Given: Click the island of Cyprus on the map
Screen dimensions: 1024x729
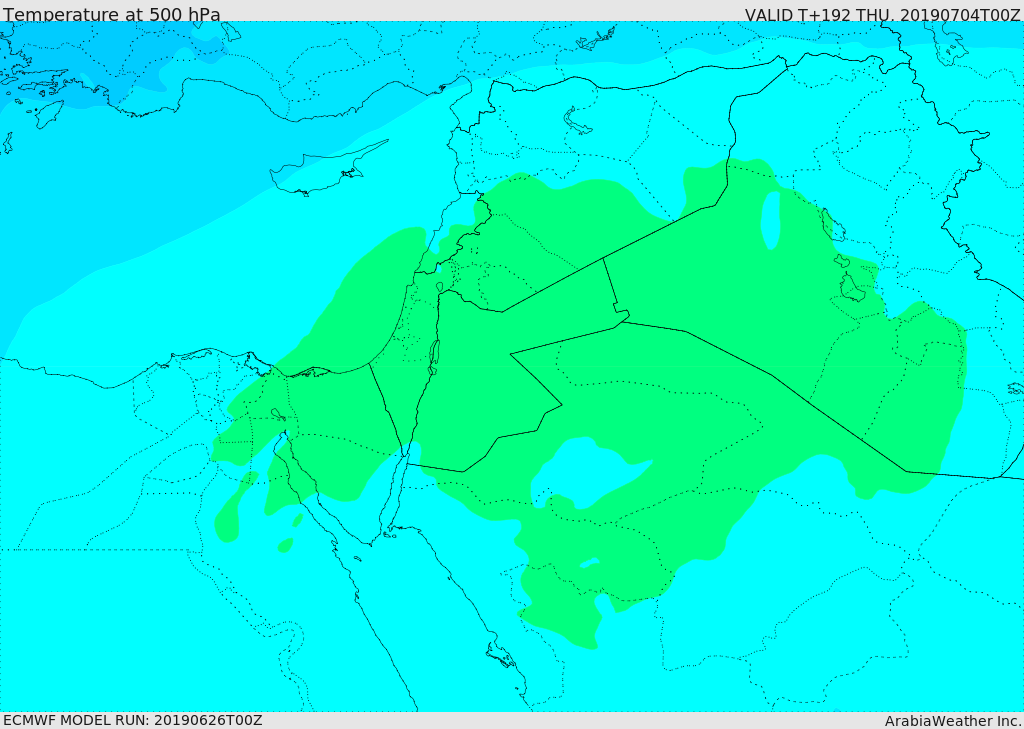Looking at the screenshot, I should coord(325,169).
